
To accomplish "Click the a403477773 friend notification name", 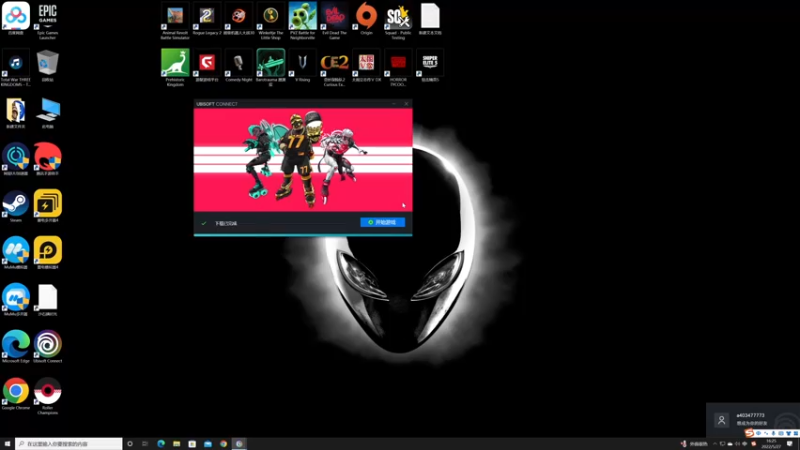I will (751, 415).
